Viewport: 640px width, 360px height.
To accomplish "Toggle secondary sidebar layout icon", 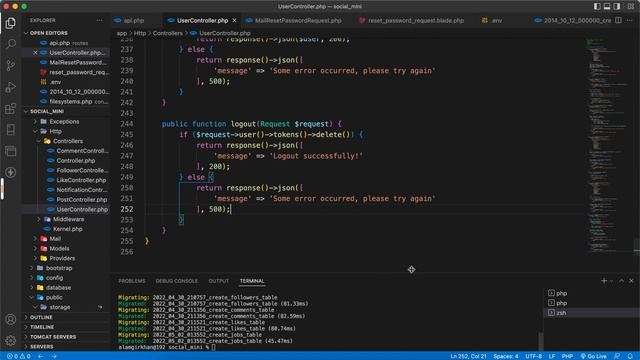I will pyautogui.click(x=617, y=6).
